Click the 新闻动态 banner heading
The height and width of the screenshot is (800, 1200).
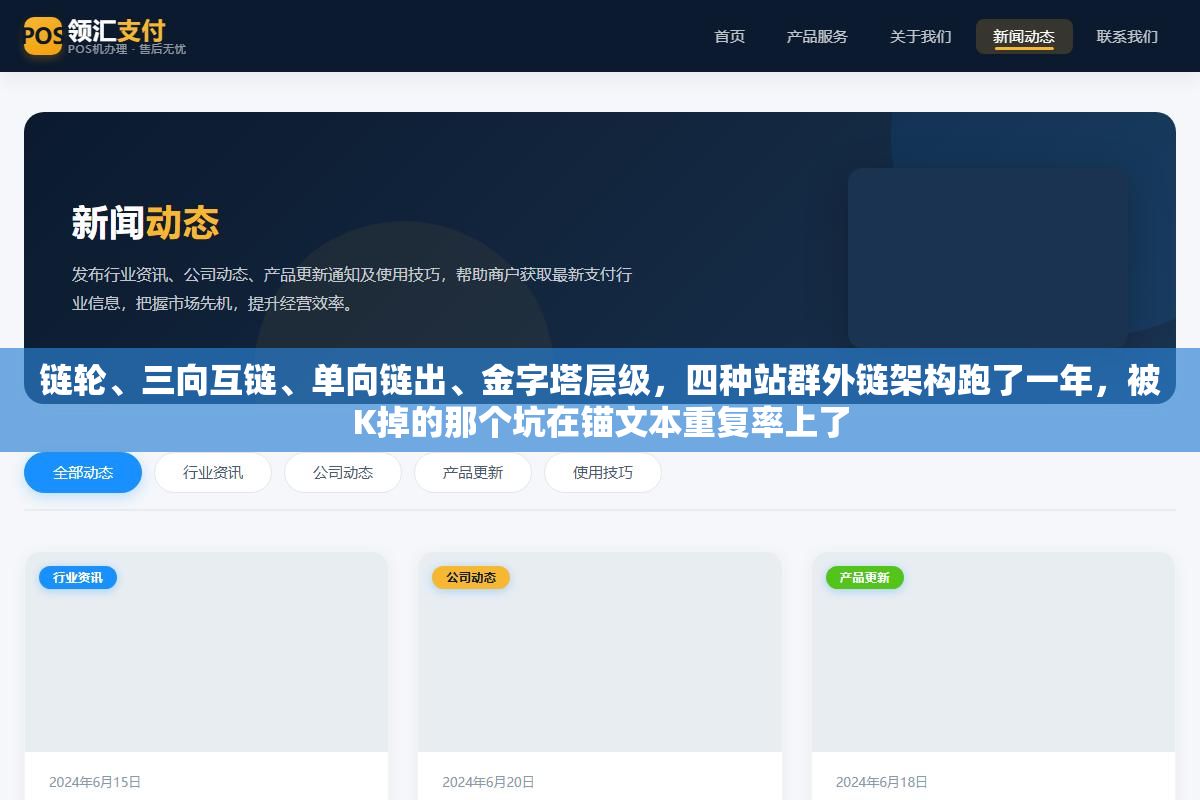coord(145,222)
